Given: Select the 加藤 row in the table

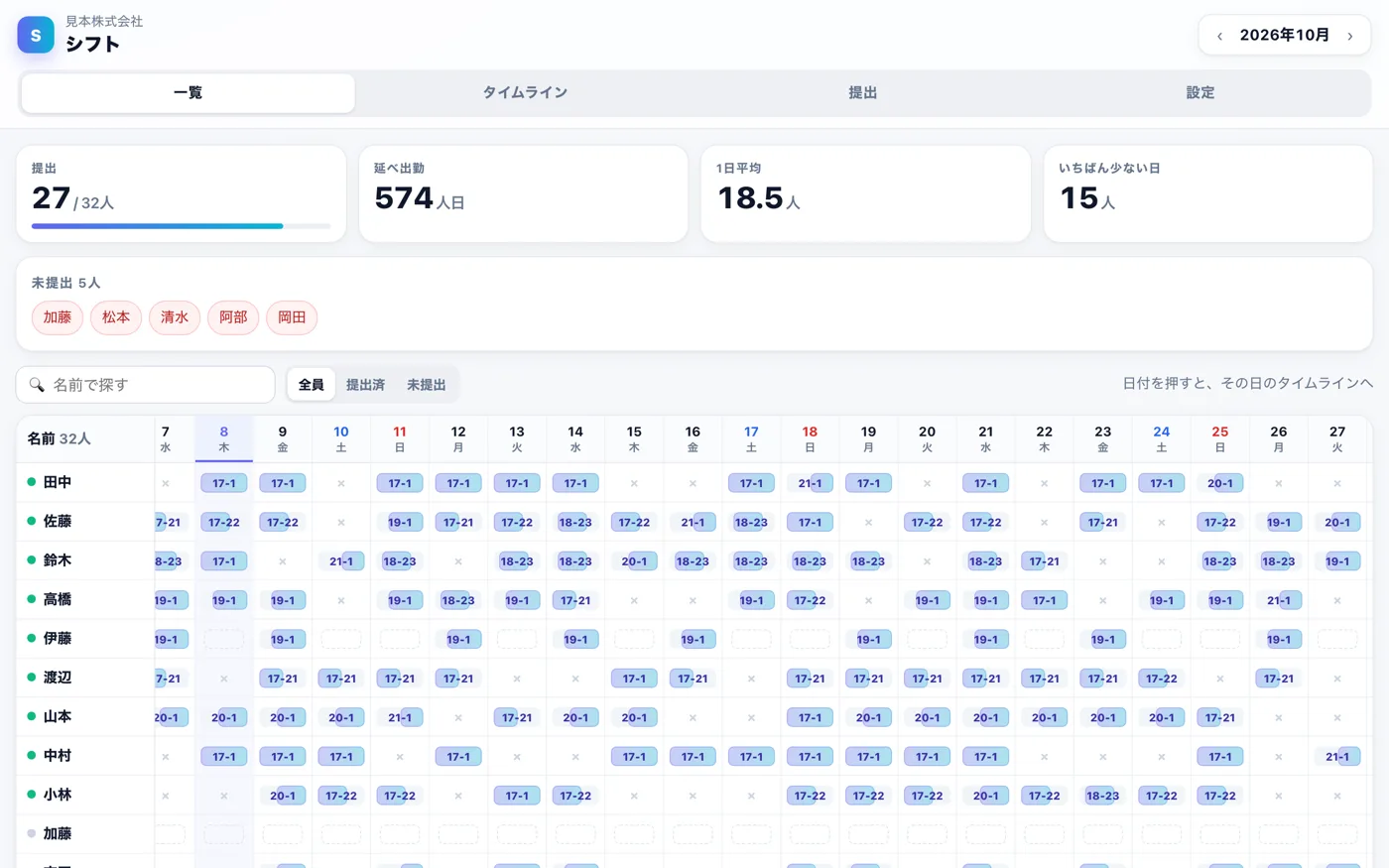Looking at the screenshot, I should click(58, 834).
